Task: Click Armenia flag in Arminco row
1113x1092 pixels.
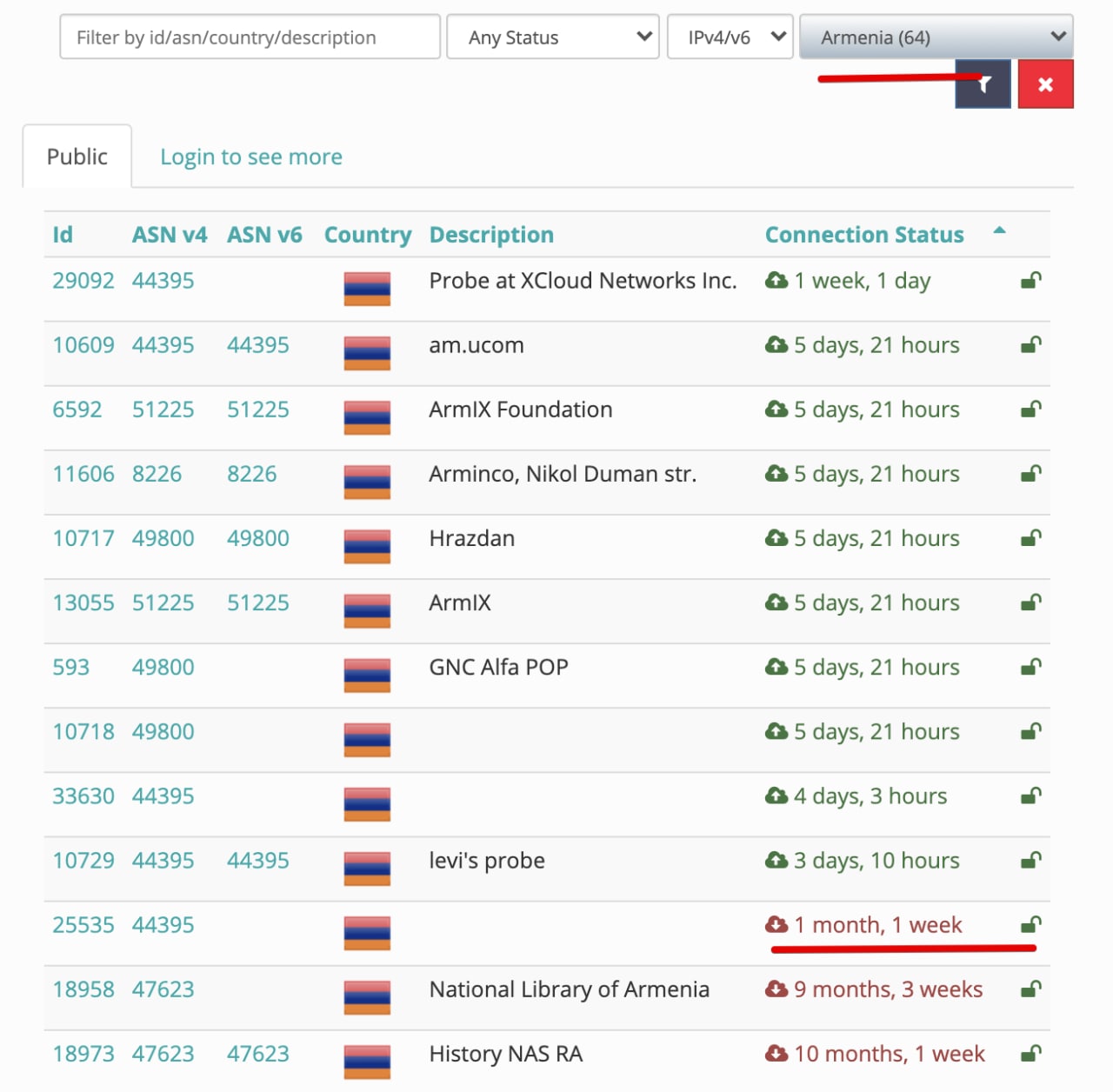Action: (x=367, y=482)
